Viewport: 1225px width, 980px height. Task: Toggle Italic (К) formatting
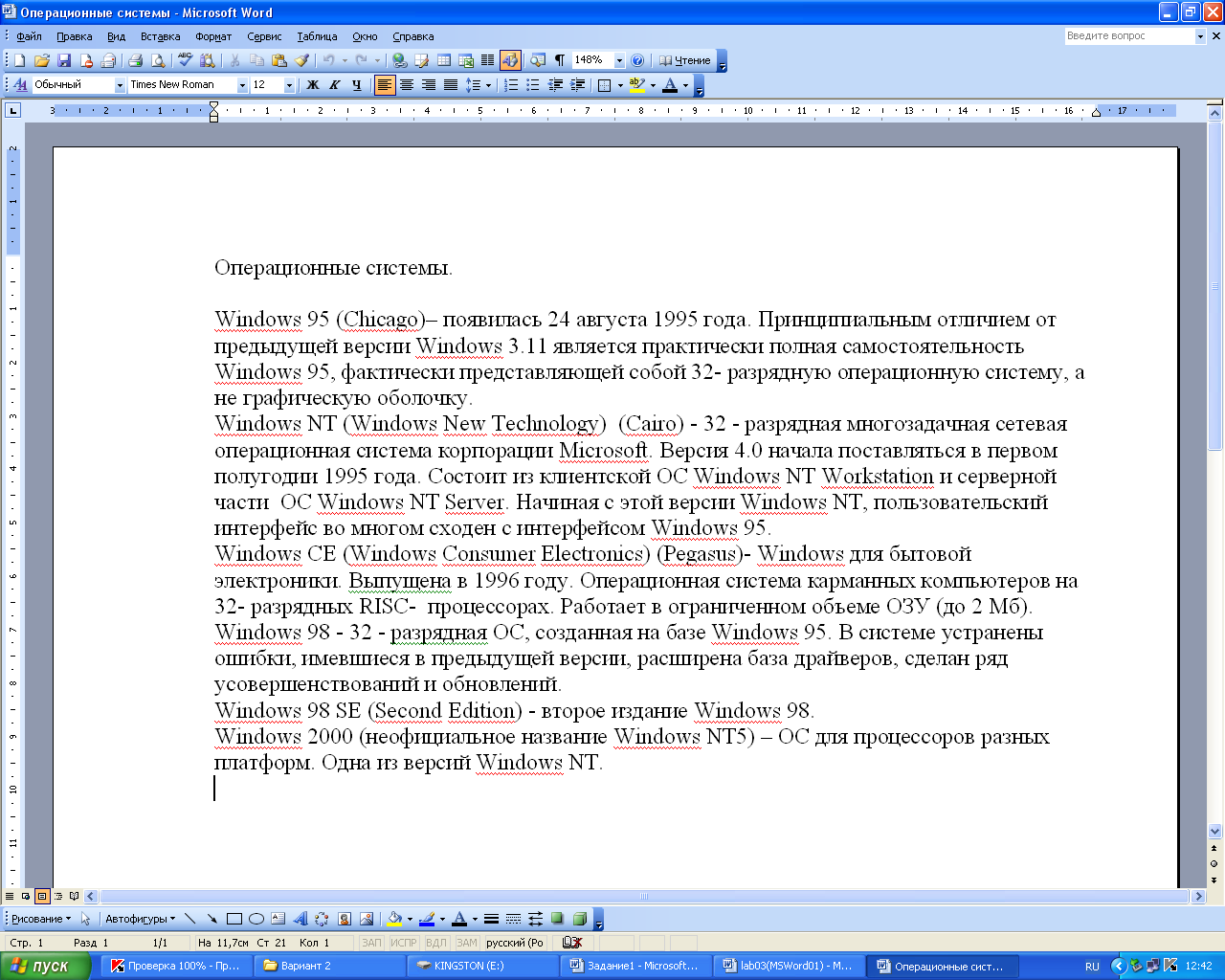click(334, 85)
